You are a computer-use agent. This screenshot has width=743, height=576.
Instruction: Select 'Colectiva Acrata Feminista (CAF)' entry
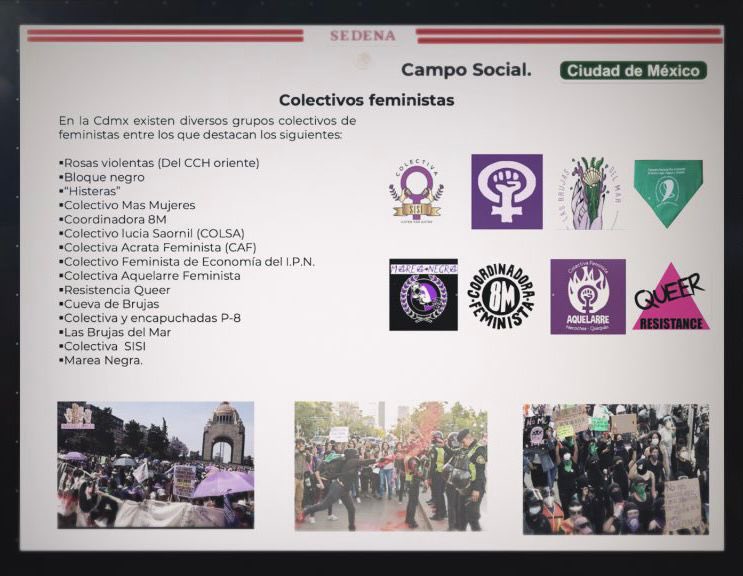tap(158, 247)
